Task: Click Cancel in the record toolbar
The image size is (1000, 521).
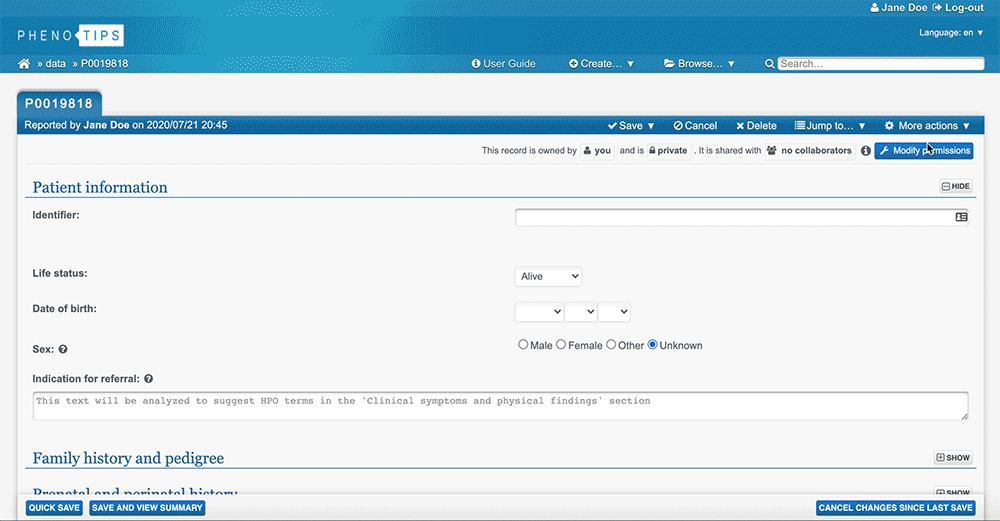Action: pyautogui.click(x=695, y=126)
